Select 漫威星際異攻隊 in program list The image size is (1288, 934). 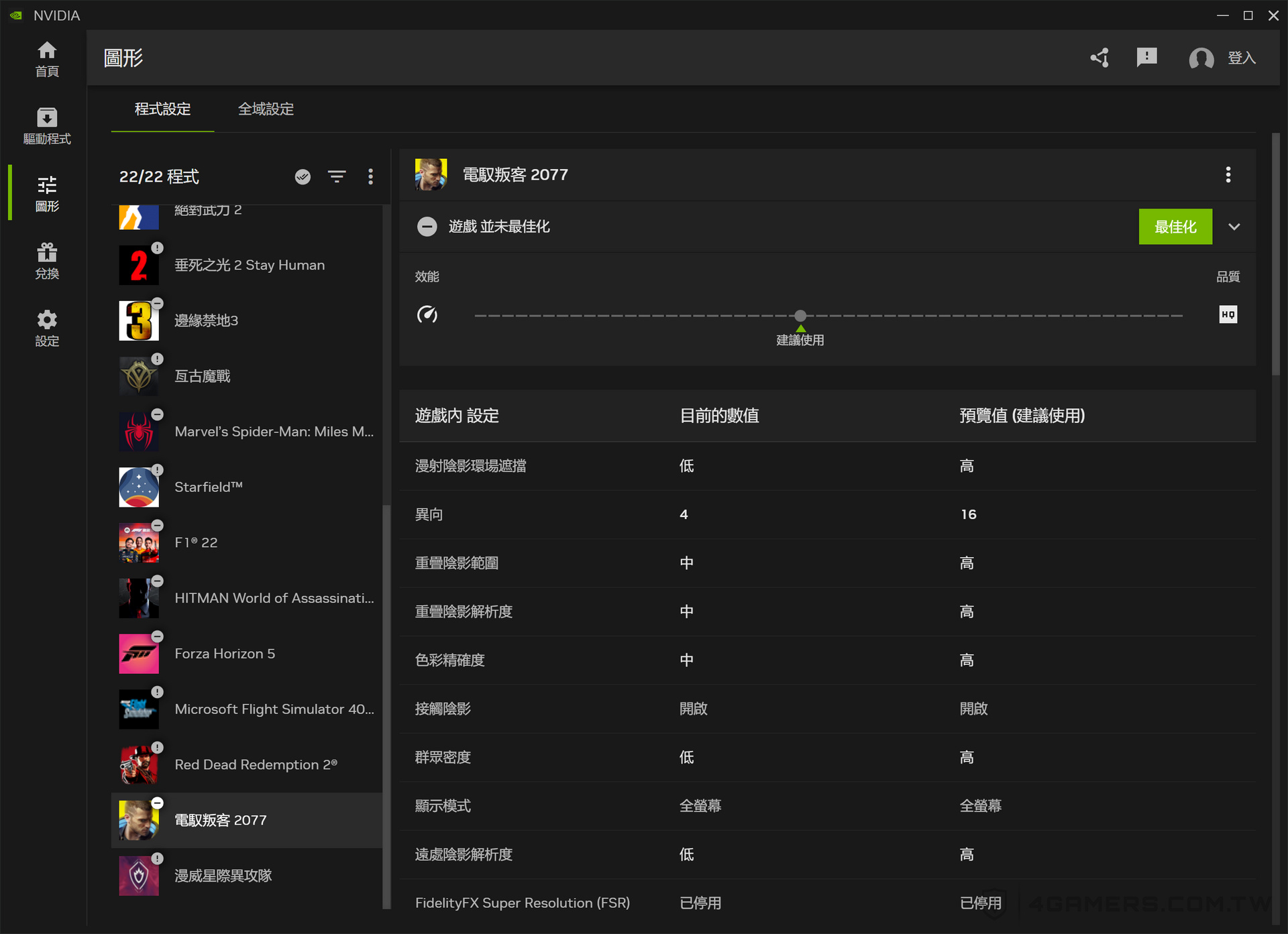(x=247, y=876)
